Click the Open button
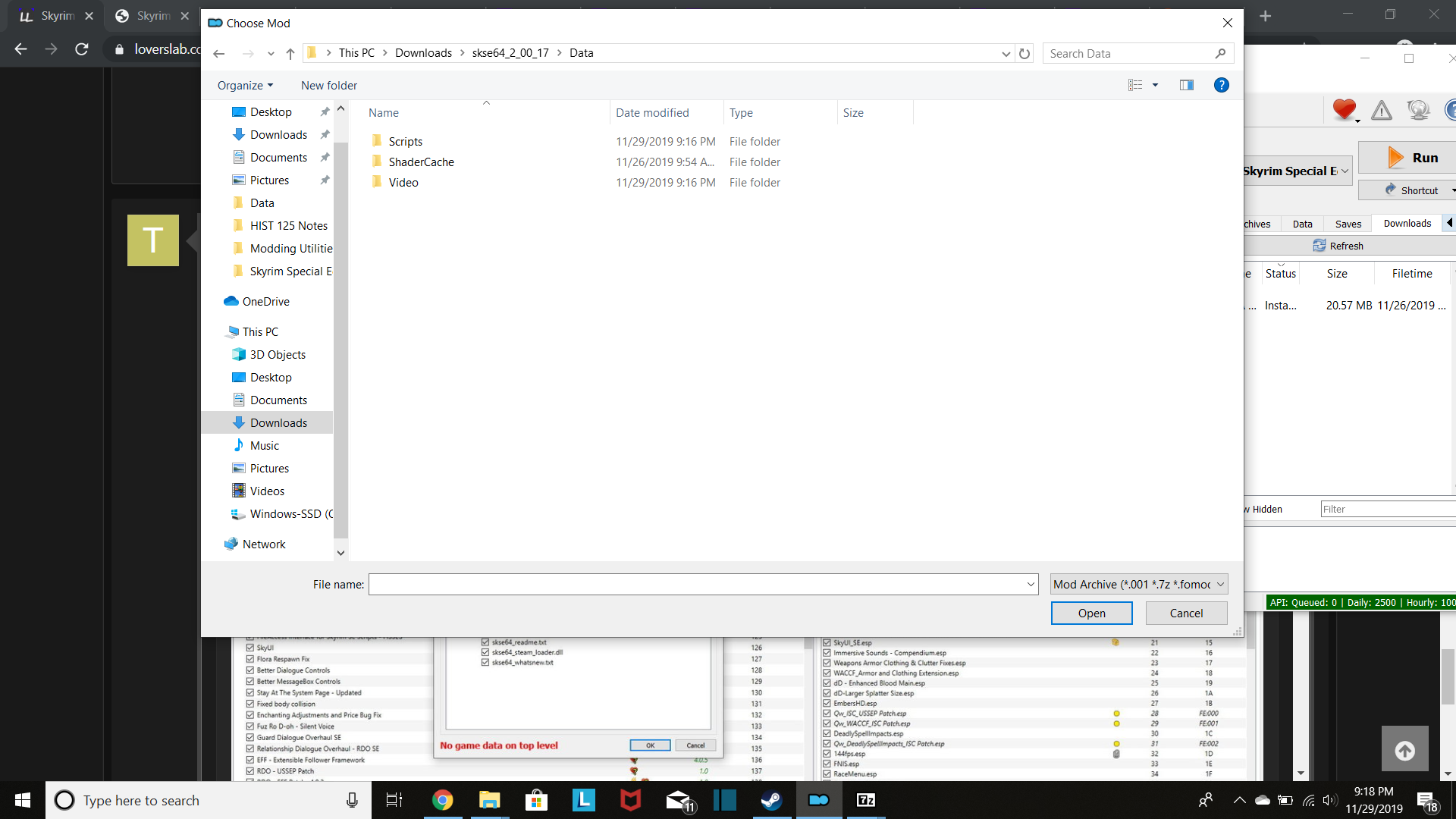 [x=1091, y=613]
